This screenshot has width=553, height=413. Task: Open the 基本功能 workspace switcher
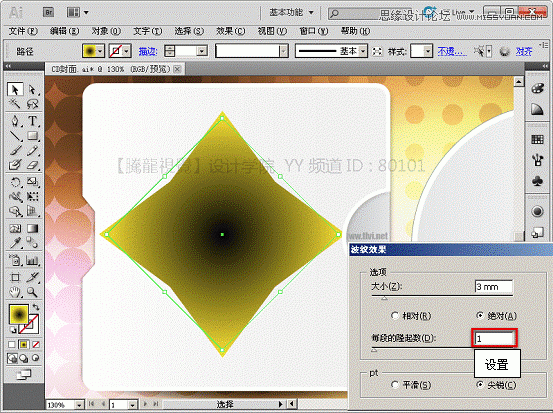[x=291, y=13]
